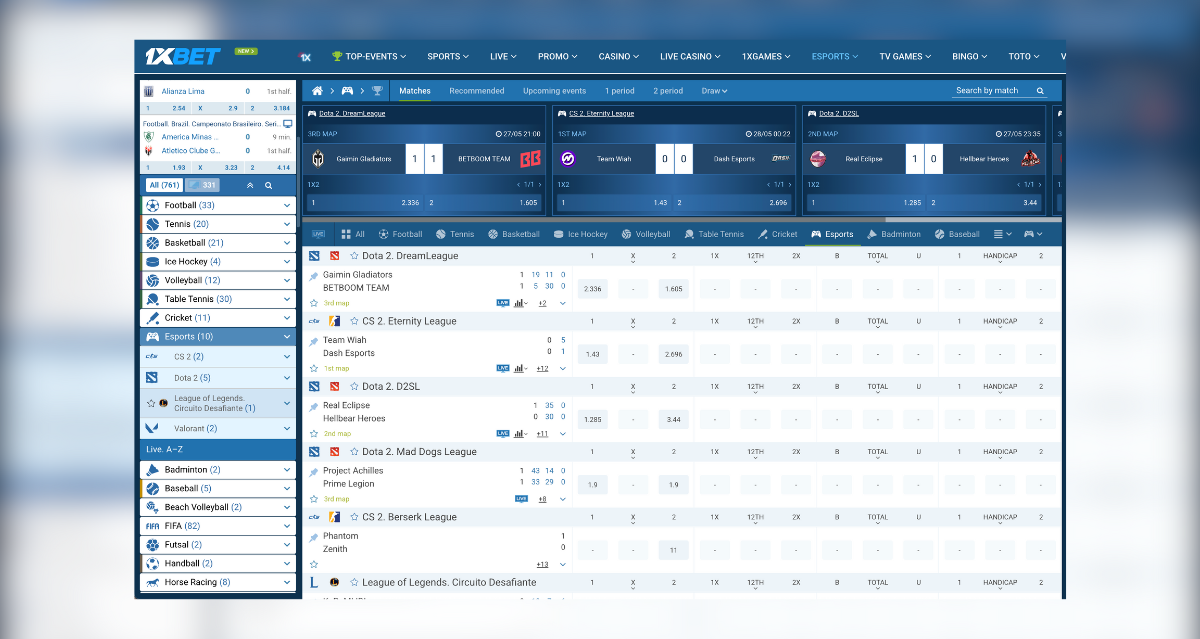Collapse the sports list with the double-chevron icon
This screenshot has height=639, width=1200.
250,185
